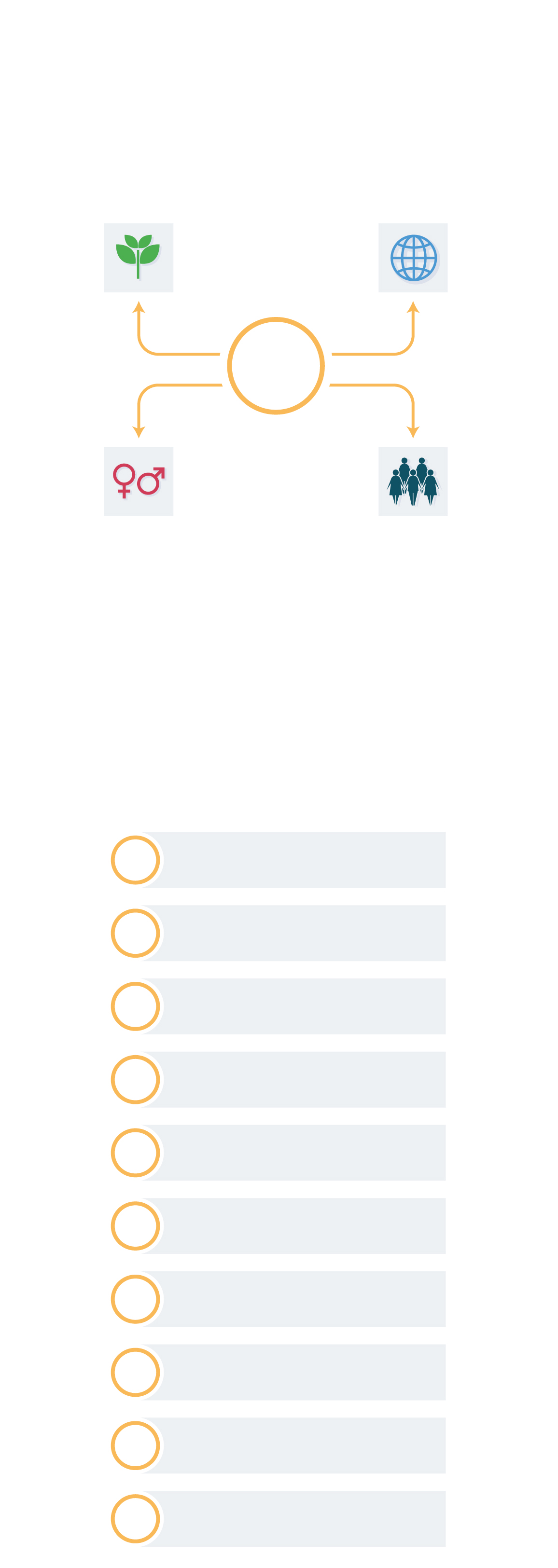Select the last list item's orange circle
Viewport: 558px width, 1568px height.
pyautogui.click(x=135, y=1519)
